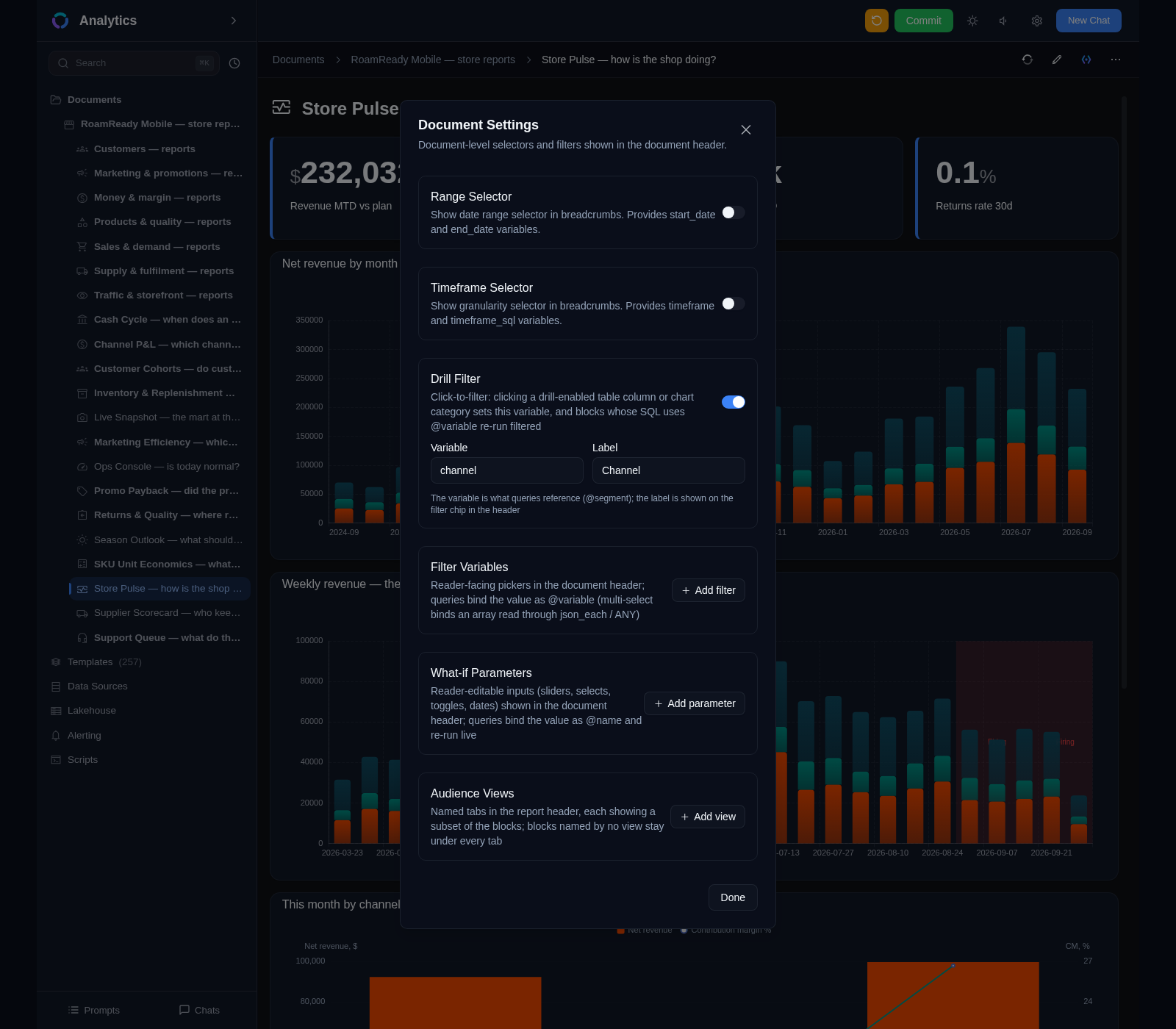Click the page vertical scrollbar
The image size is (1176, 1029).
pos(1124,392)
